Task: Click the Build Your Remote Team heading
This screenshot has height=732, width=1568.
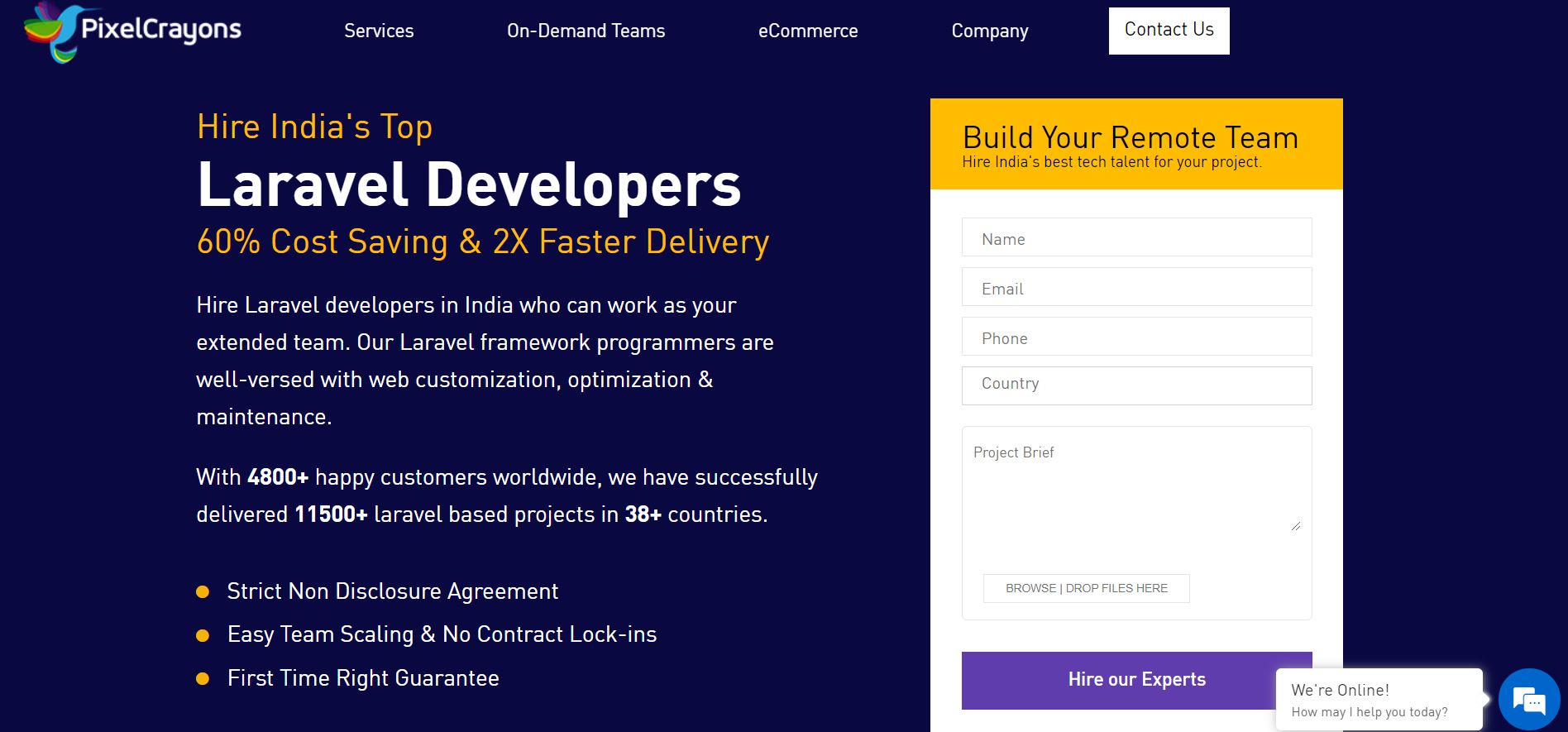Action: point(1131,137)
